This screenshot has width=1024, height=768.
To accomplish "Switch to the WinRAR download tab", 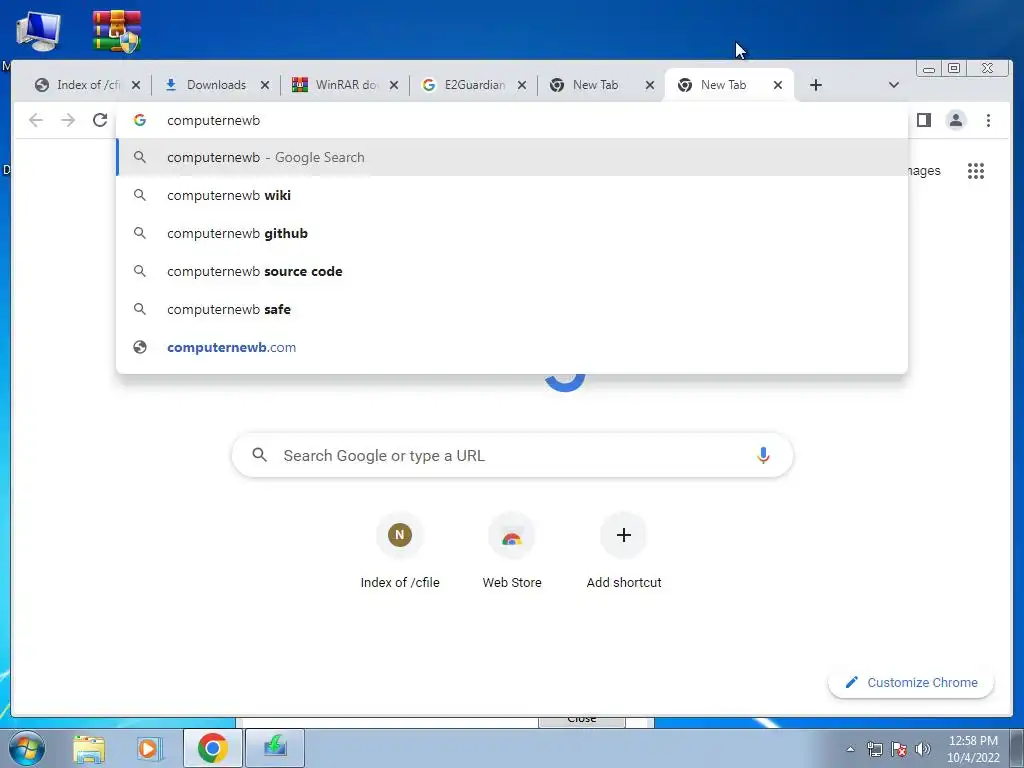I will [x=336, y=85].
